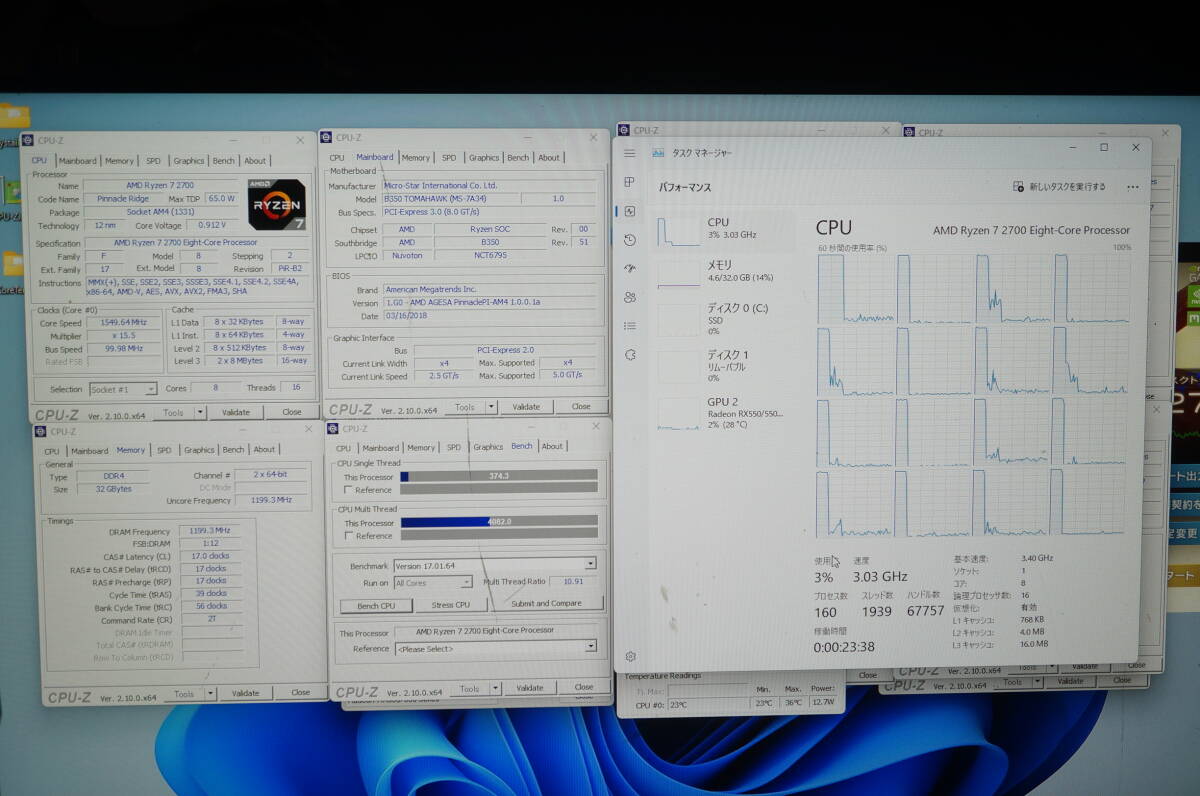Open Task Manager settings gear icon
The image size is (1200, 796).
[630, 656]
